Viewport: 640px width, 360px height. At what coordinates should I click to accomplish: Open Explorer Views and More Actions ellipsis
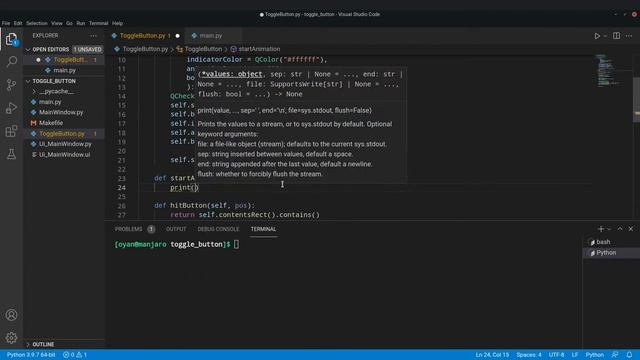(x=93, y=36)
